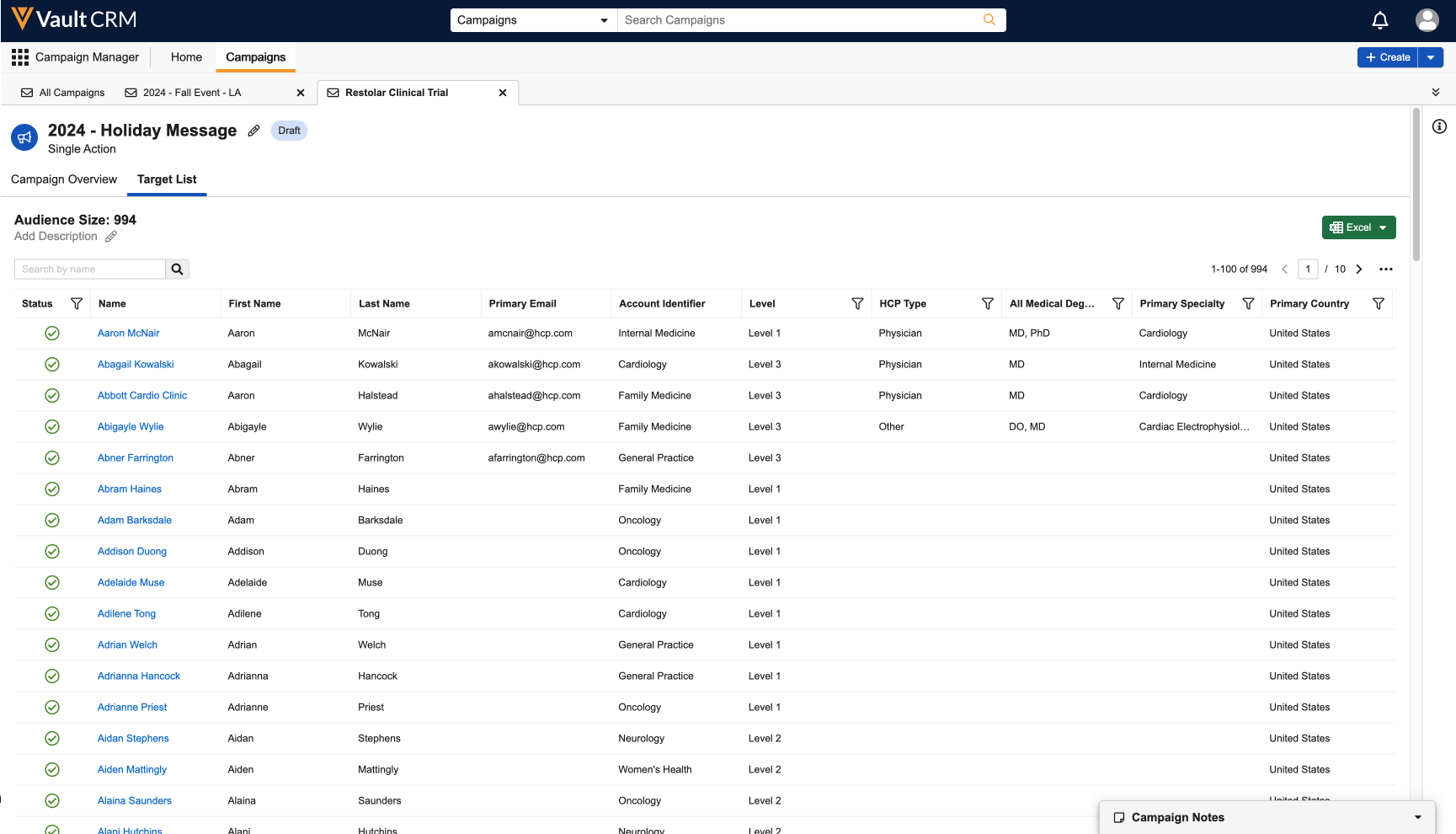The width and height of the screenshot is (1456, 834).
Task: Go to next page of target list
Action: 1358,270
